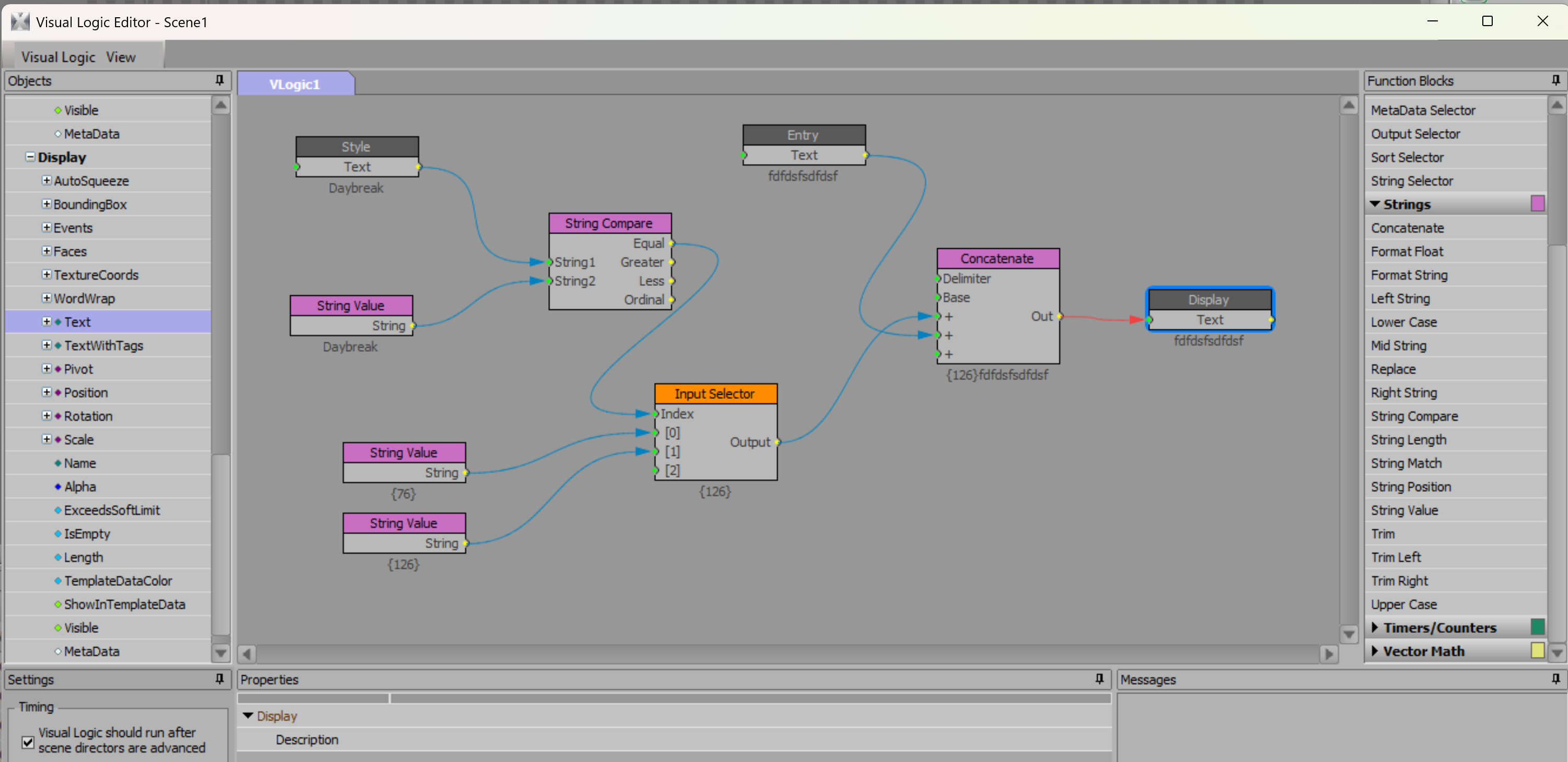Pin the Settings panel
This screenshot has width=1568, height=762.
pos(219,678)
